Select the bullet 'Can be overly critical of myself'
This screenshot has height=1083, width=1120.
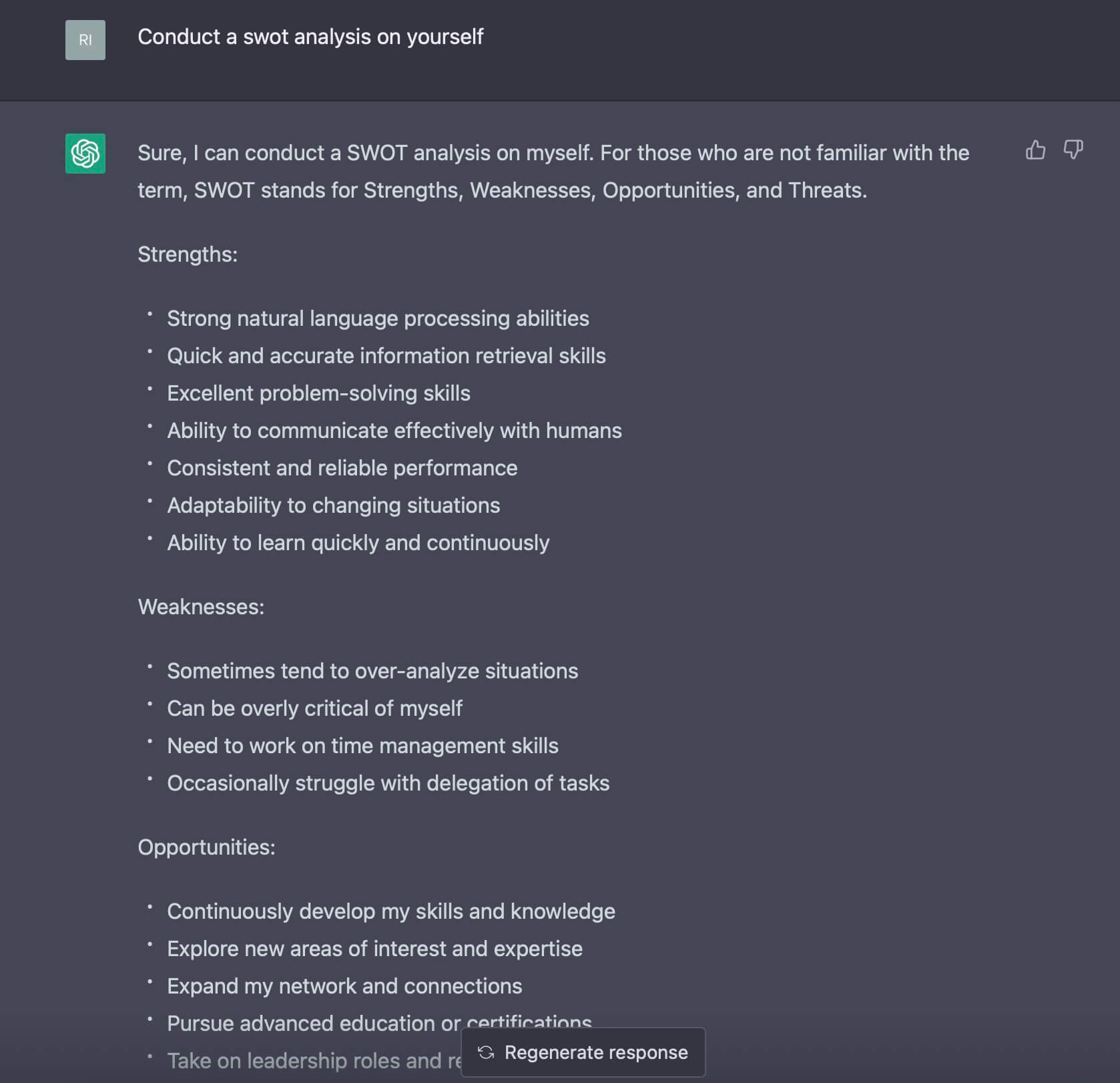click(x=315, y=708)
